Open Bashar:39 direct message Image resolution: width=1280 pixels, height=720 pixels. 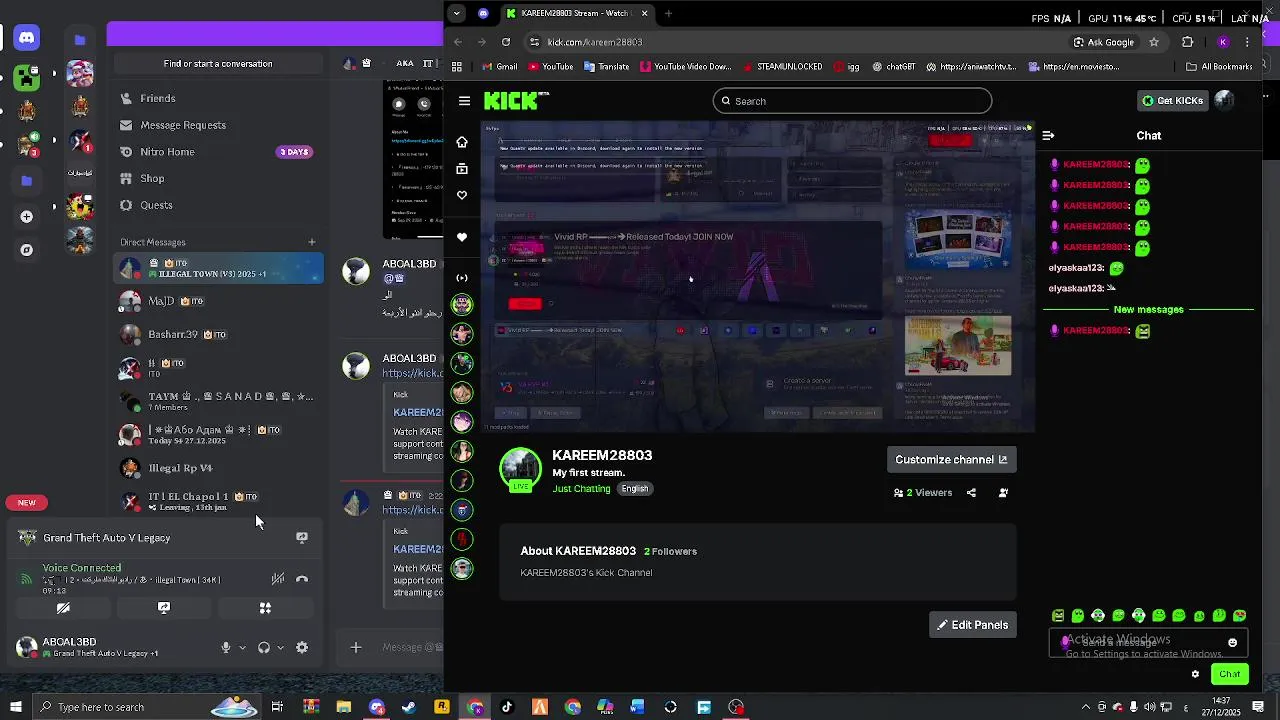click(219, 334)
